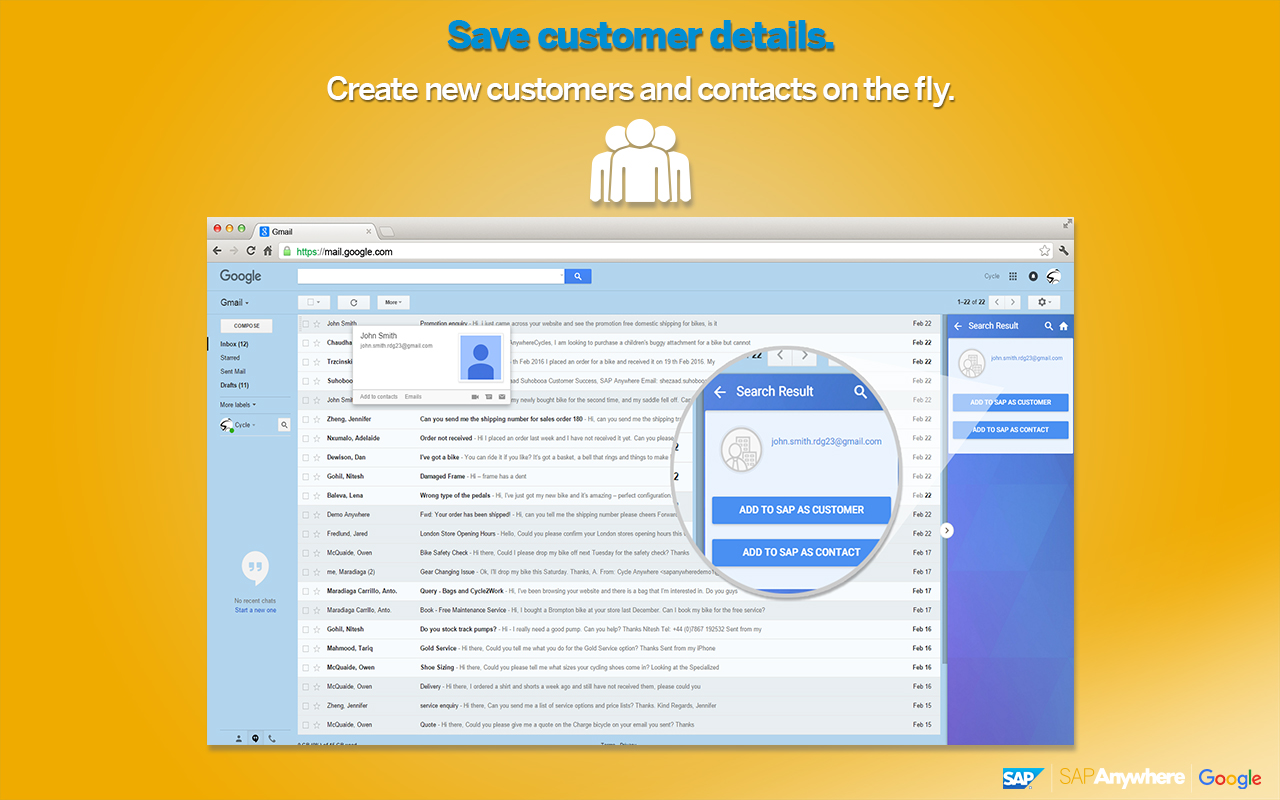This screenshot has height=800, width=1280.
Task: Click the chat icon in John Smith hovercard
Action: pos(488,397)
